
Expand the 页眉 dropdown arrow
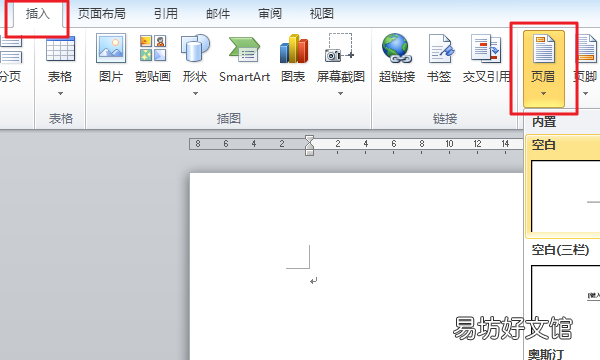tap(543, 93)
